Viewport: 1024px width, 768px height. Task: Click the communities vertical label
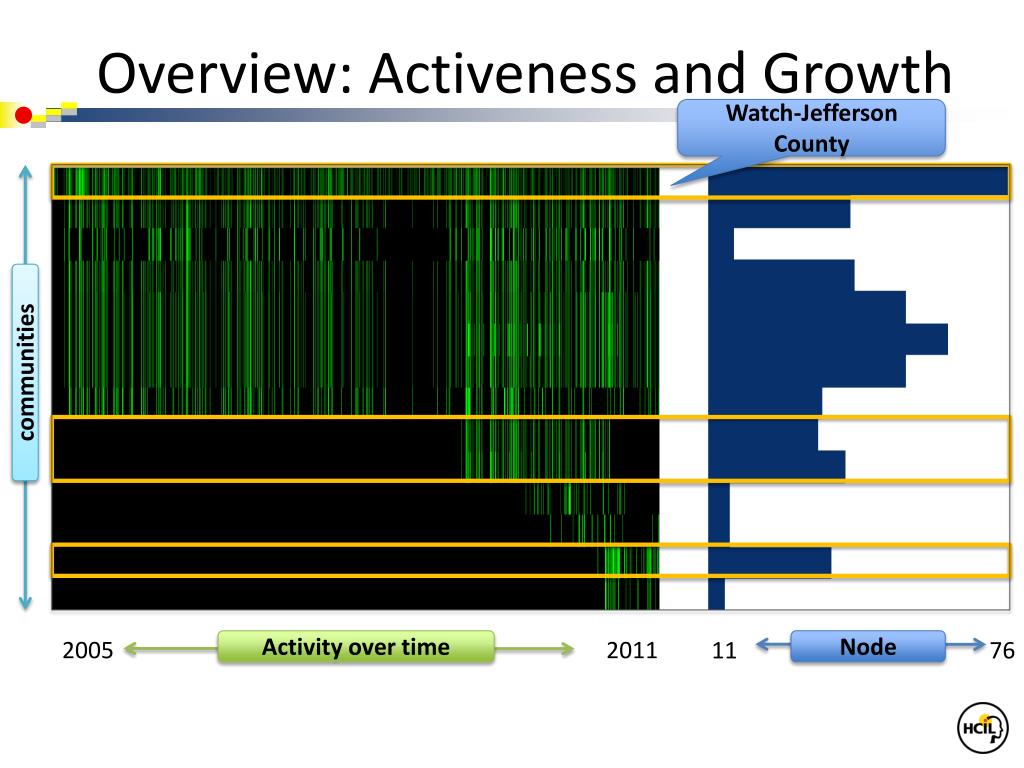click(x=25, y=372)
